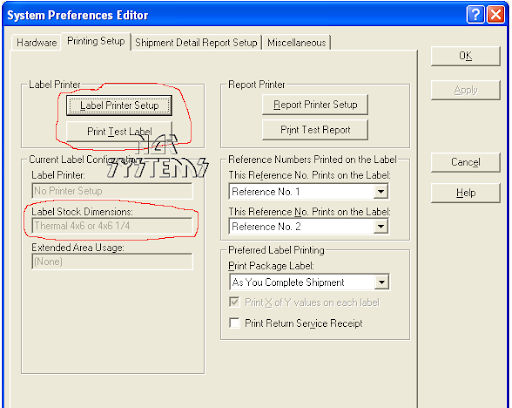Click the Reference No. 1 combo box text
The image size is (512, 408).
coord(266,192)
